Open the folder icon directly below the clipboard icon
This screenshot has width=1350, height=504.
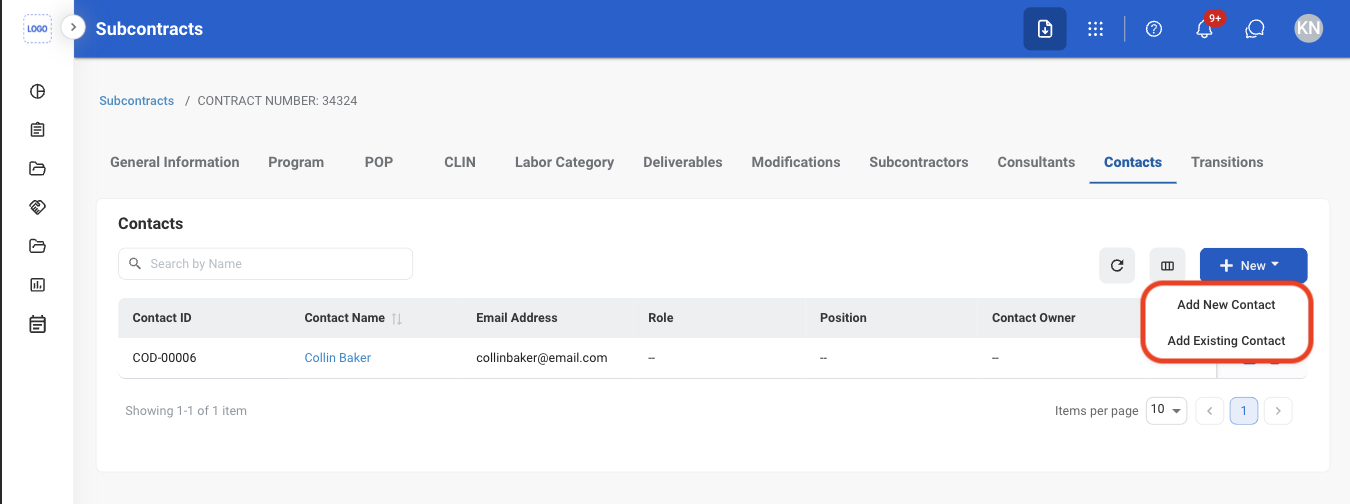pyautogui.click(x=38, y=168)
